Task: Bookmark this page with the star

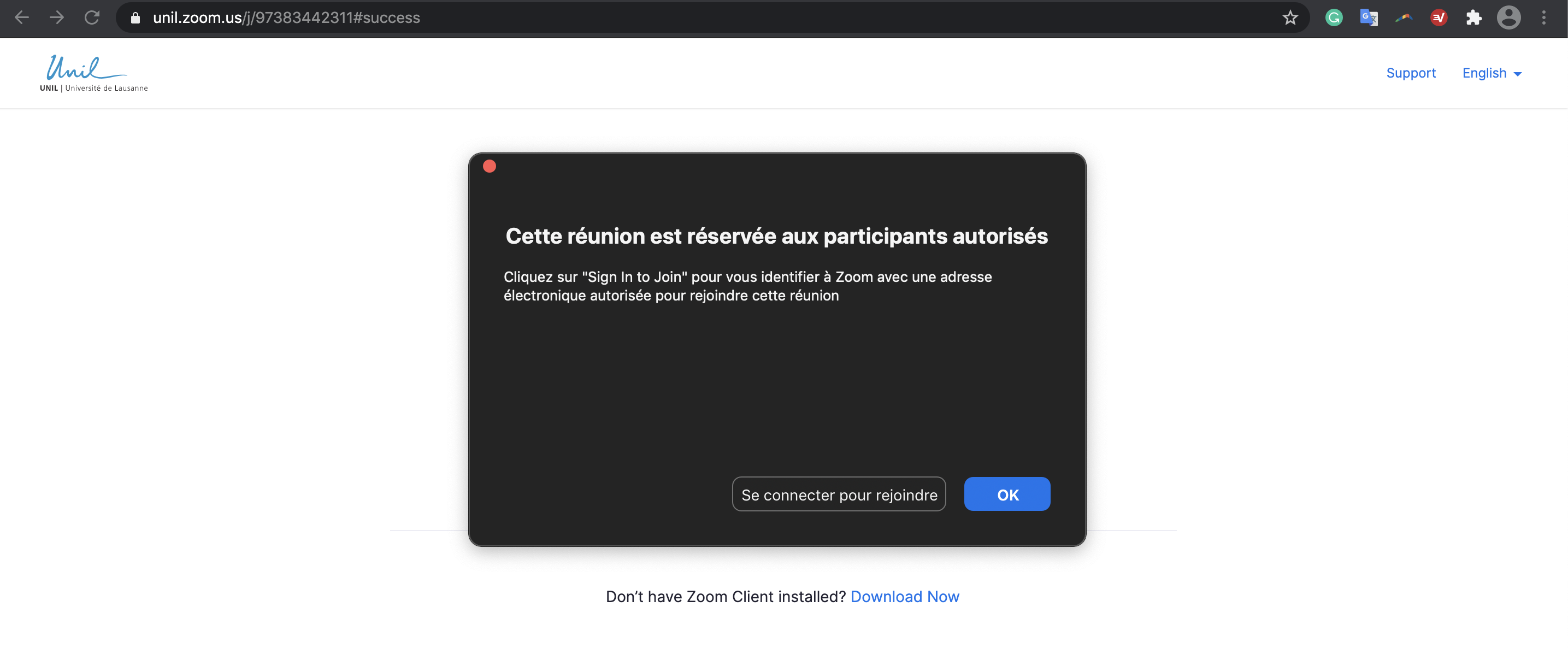Action: 1290,17
